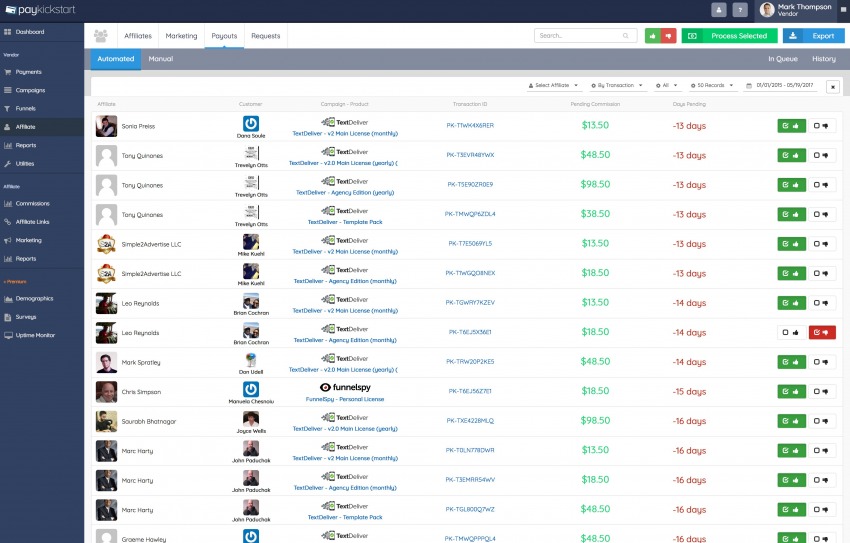Screen dimensions: 850x543
Task: Open the History view
Action: (823, 59)
